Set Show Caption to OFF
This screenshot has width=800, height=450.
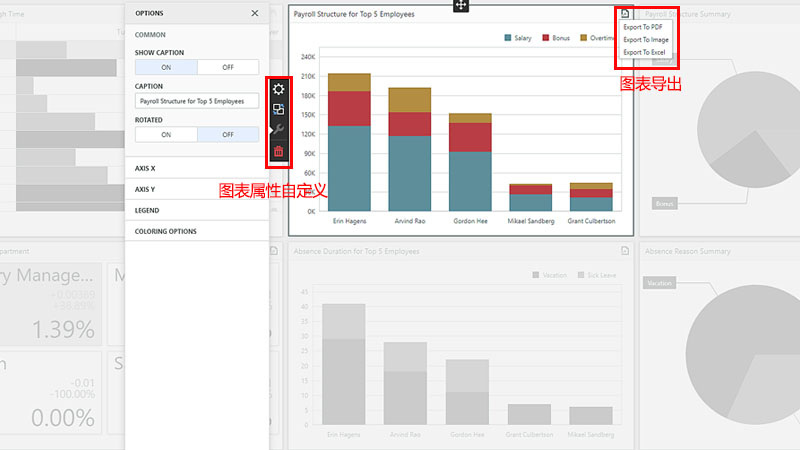(227, 67)
